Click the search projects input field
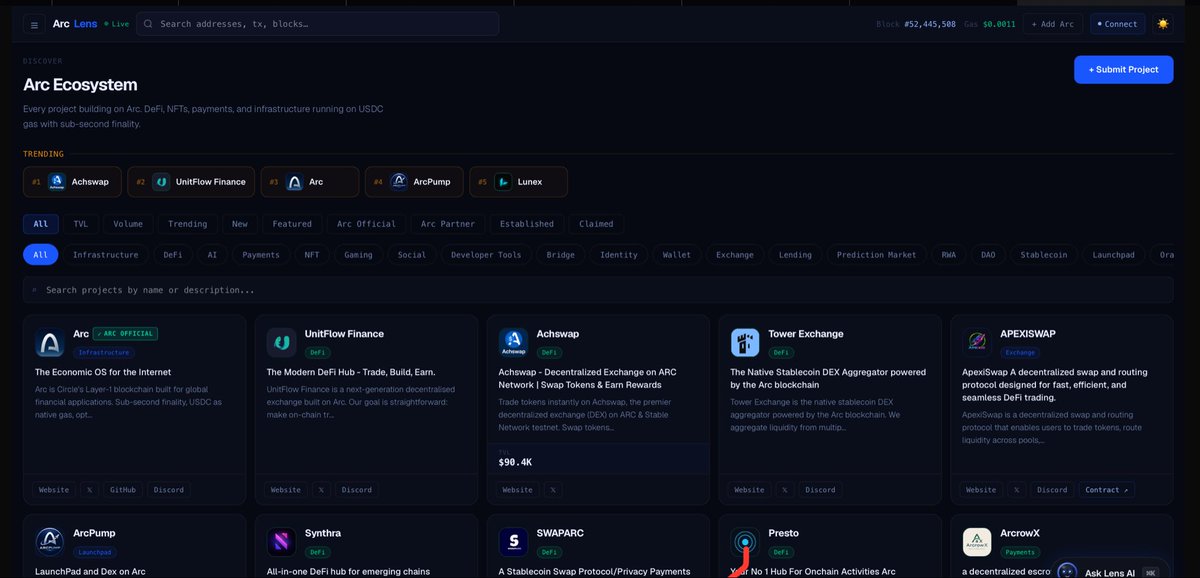The height and width of the screenshot is (578, 1200). pyautogui.click(x=598, y=290)
